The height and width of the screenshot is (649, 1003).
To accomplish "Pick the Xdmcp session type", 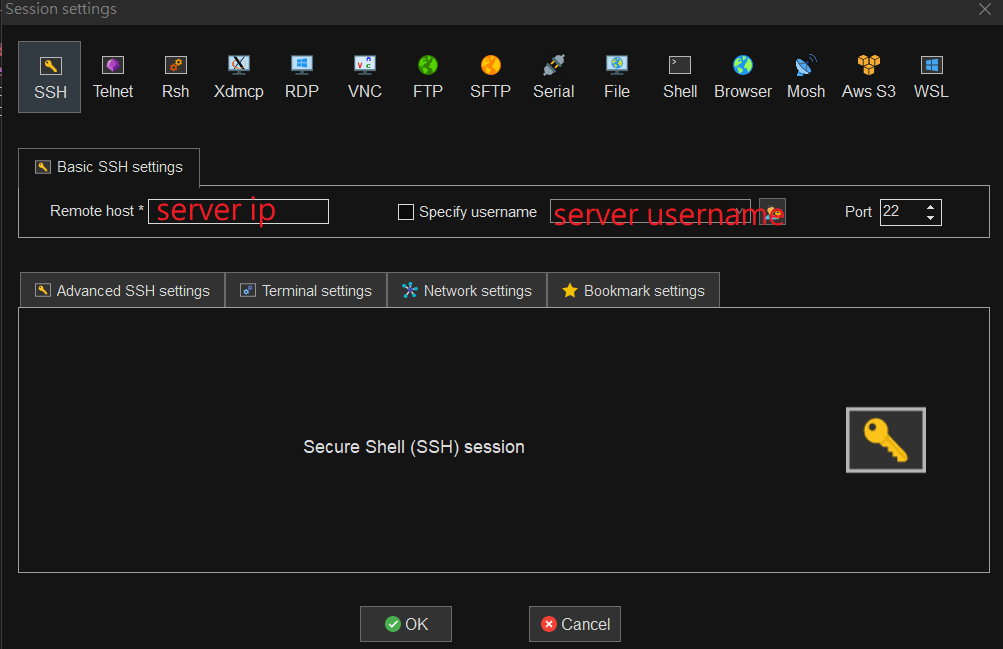I will pos(238,76).
